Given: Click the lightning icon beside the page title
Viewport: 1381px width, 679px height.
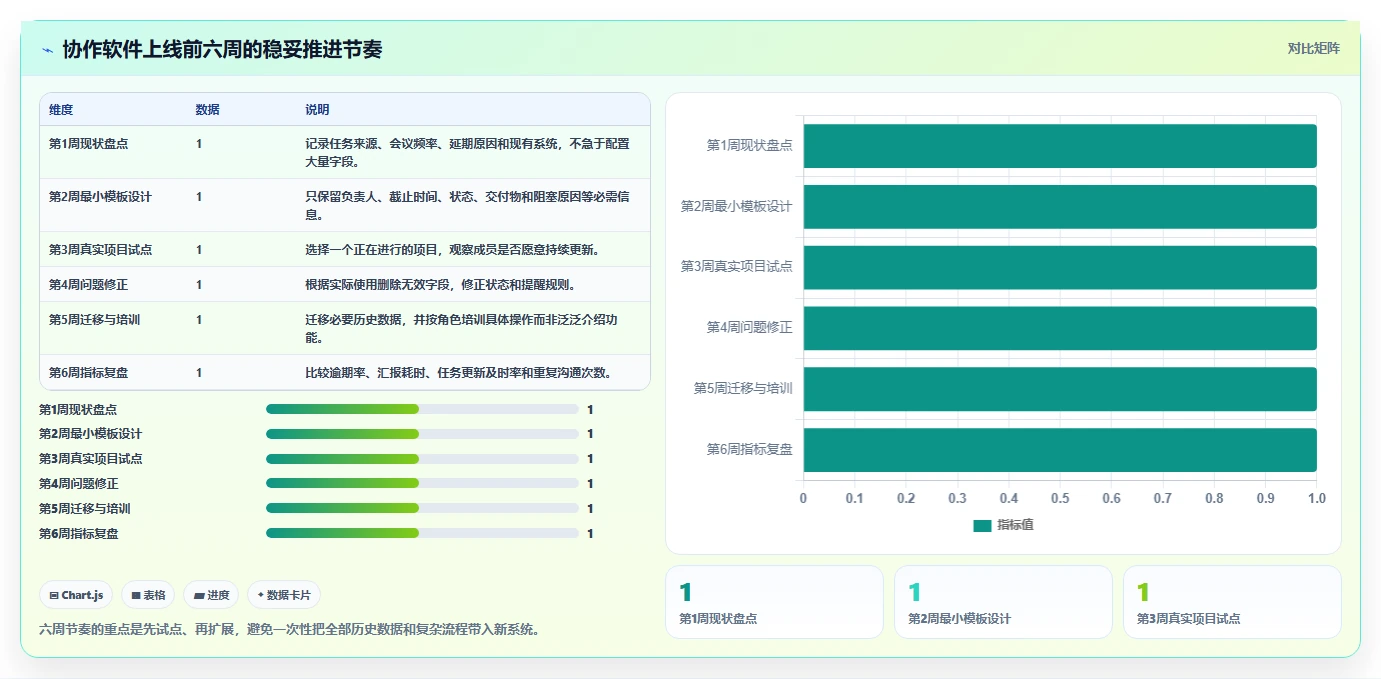Looking at the screenshot, I should click(x=47, y=50).
